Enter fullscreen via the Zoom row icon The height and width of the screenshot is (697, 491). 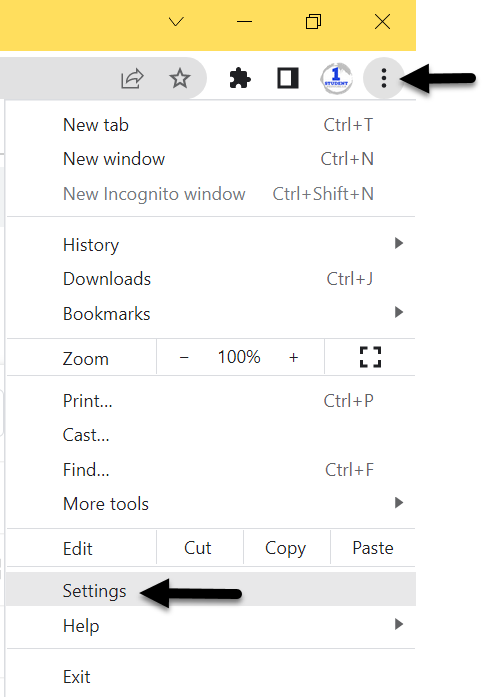370,357
